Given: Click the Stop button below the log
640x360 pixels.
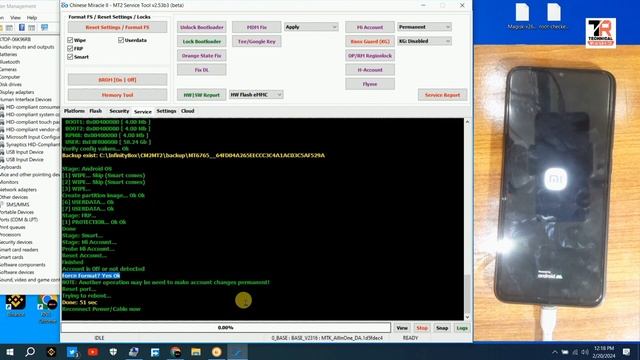Looking at the screenshot, I should coord(422,328).
